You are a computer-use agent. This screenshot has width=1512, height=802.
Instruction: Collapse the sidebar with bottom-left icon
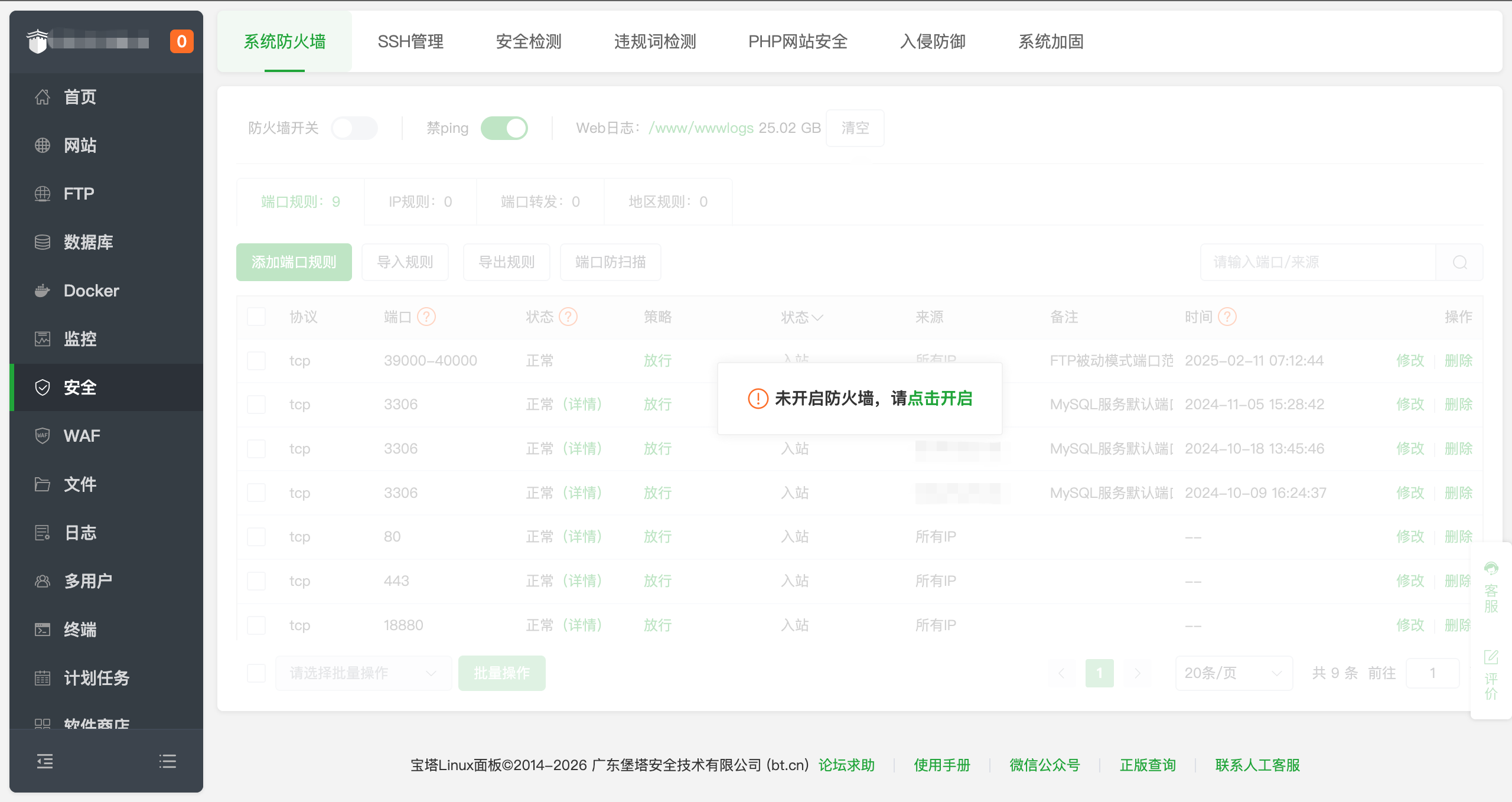pos(45,761)
